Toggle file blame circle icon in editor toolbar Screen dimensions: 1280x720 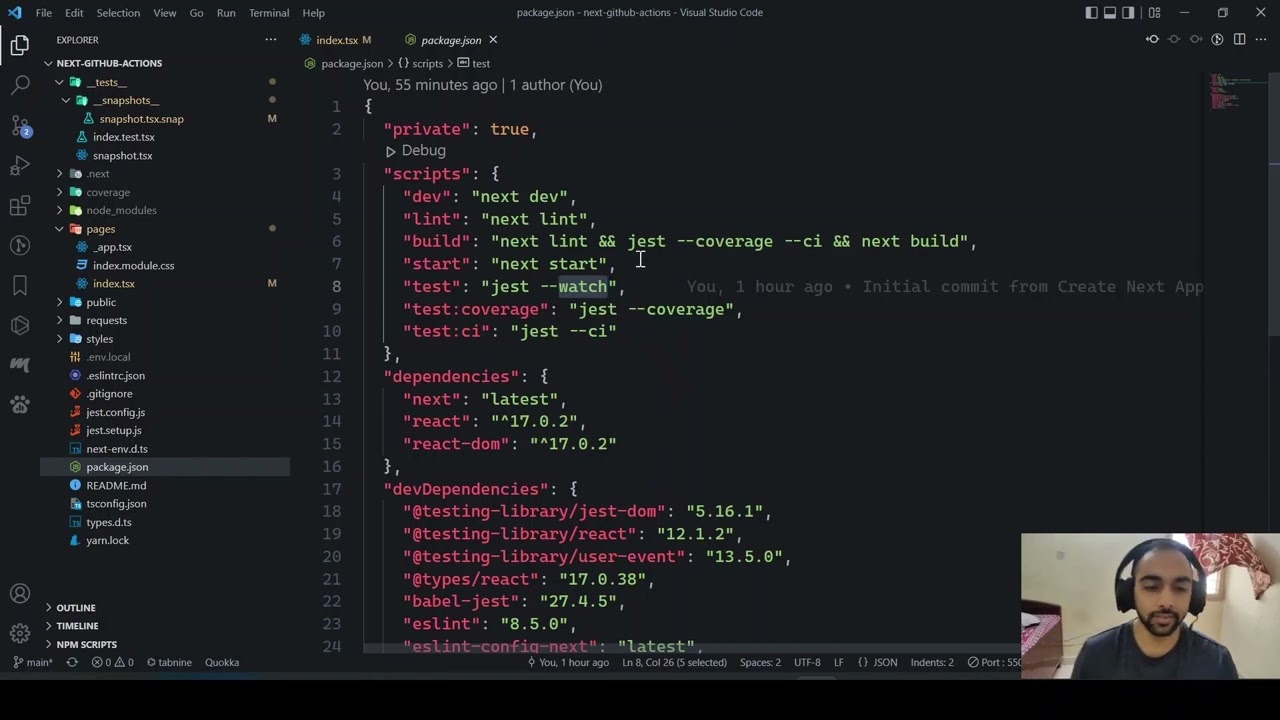point(1174,40)
